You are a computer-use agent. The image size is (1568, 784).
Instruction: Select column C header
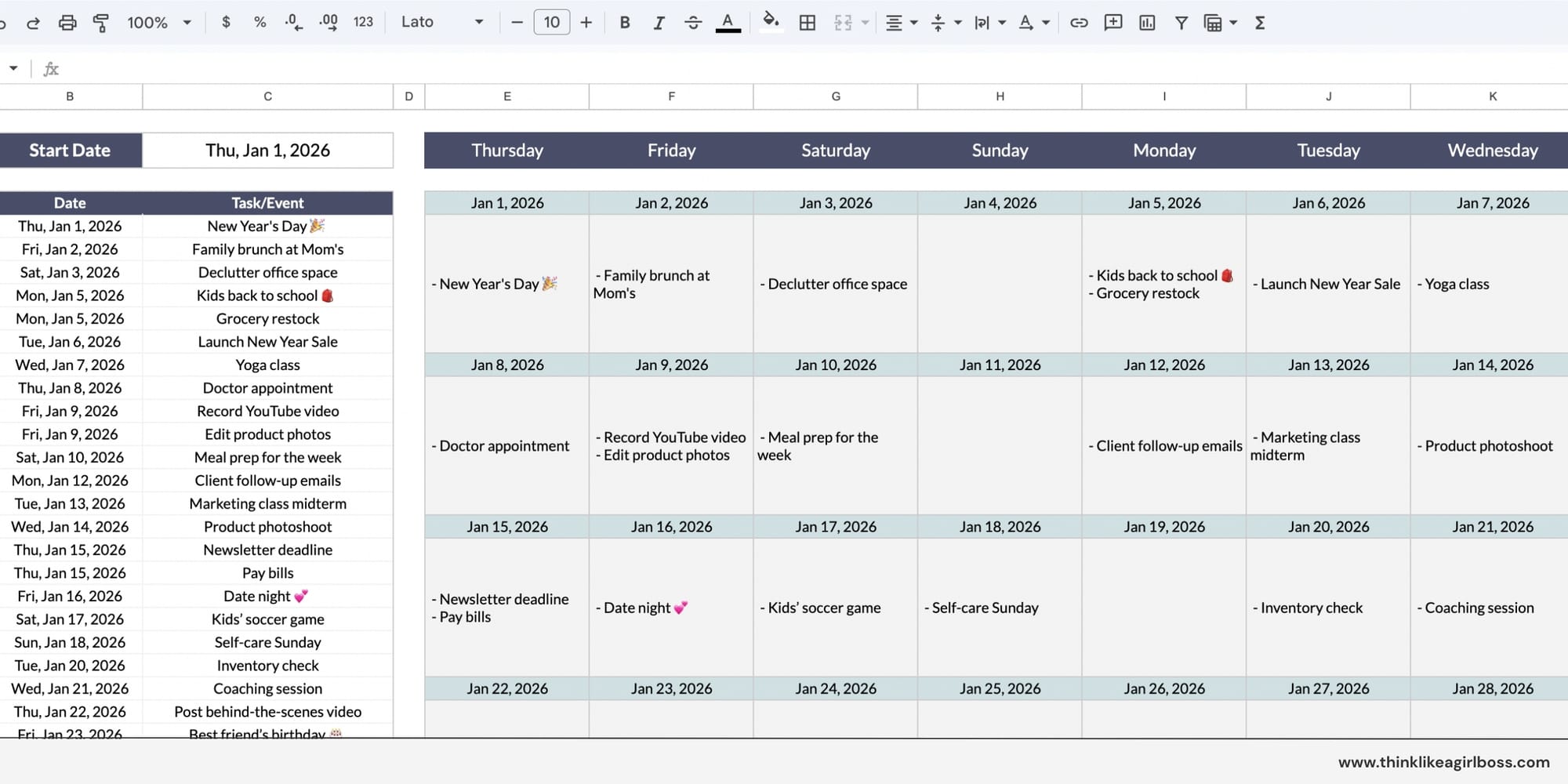click(x=267, y=96)
